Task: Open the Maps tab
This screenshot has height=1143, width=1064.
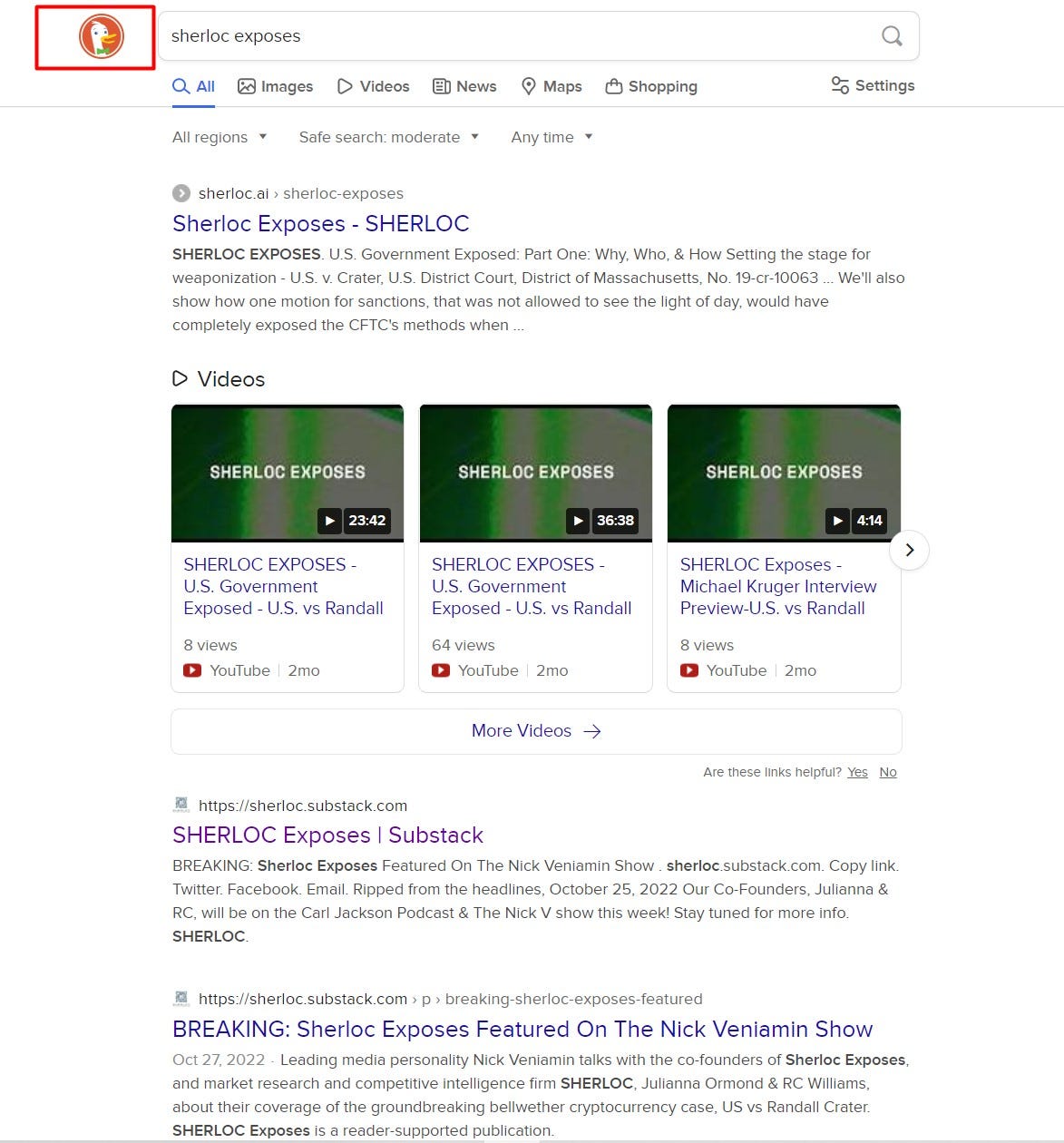Action: [552, 86]
